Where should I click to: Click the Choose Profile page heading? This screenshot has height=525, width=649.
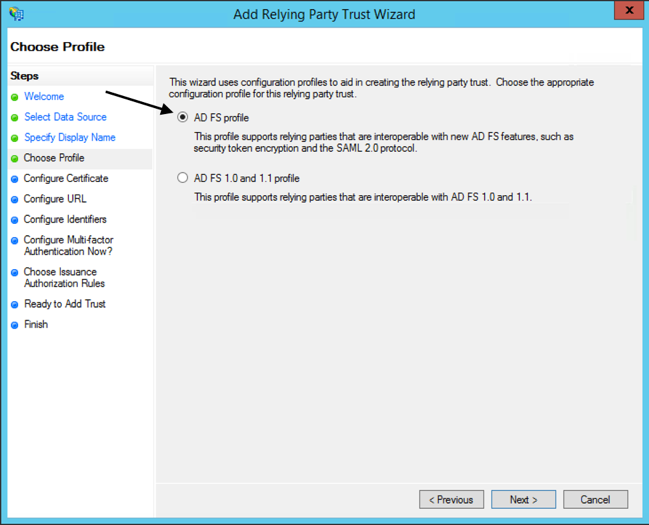pos(58,47)
